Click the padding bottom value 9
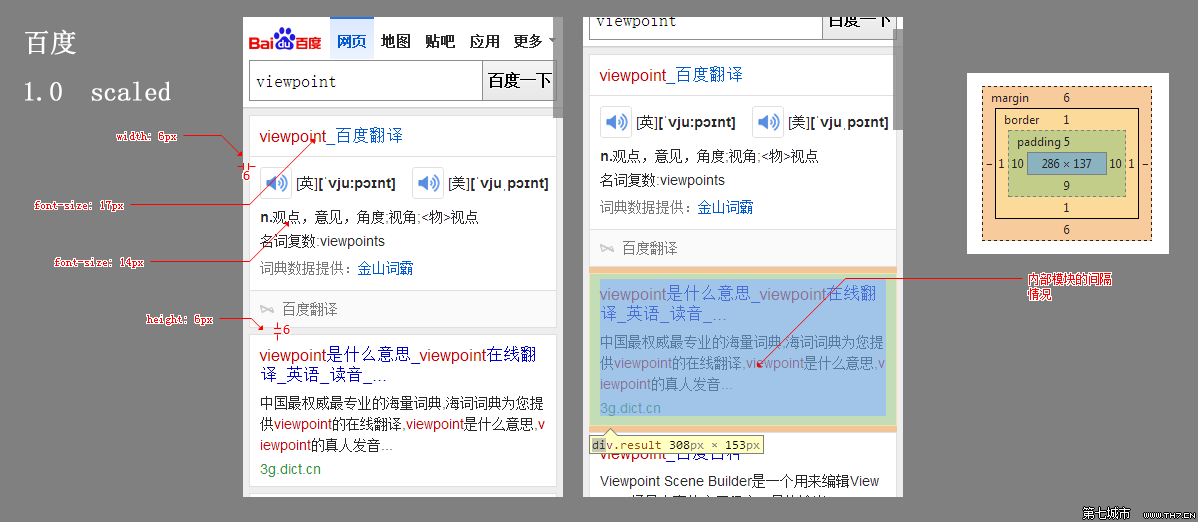The height and width of the screenshot is (522, 1198). pos(1067,186)
